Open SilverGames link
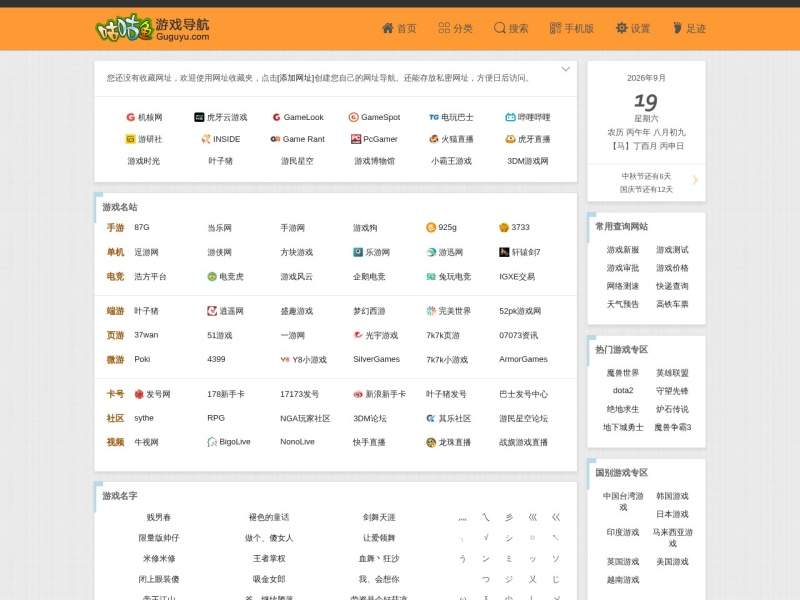Viewport: 800px width, 600px height. (377, 359)
